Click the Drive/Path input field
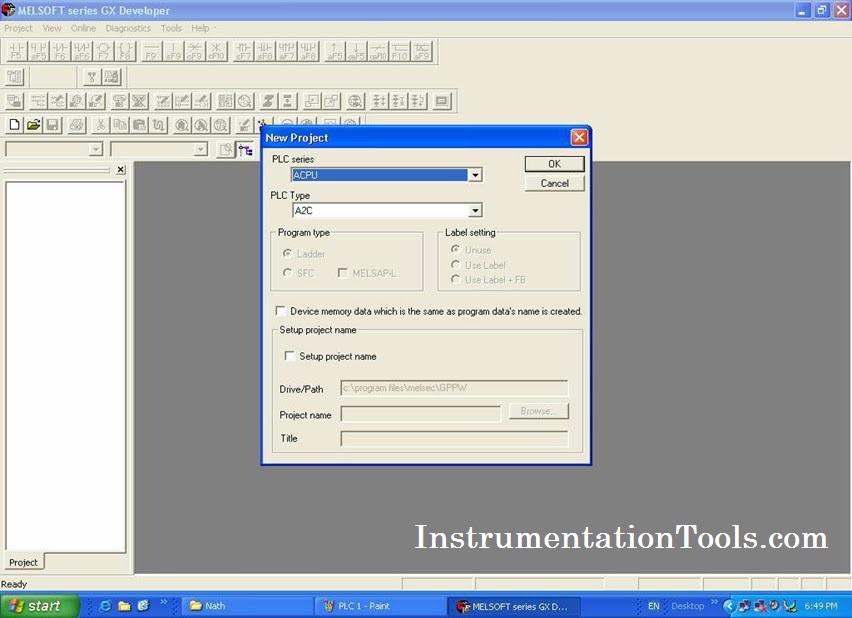Viewport: 852px width, 618px height. pyautogui.click(x=454, y=388)
